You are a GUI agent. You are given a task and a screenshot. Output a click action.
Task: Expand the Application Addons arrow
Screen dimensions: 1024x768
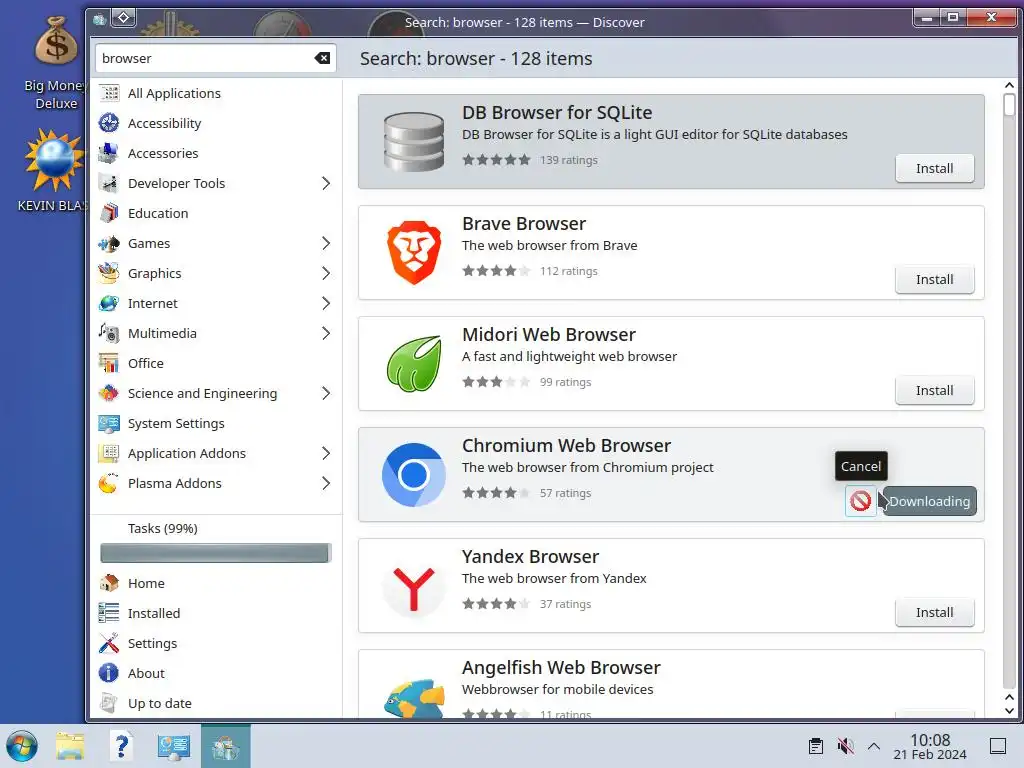click(326, 454)
